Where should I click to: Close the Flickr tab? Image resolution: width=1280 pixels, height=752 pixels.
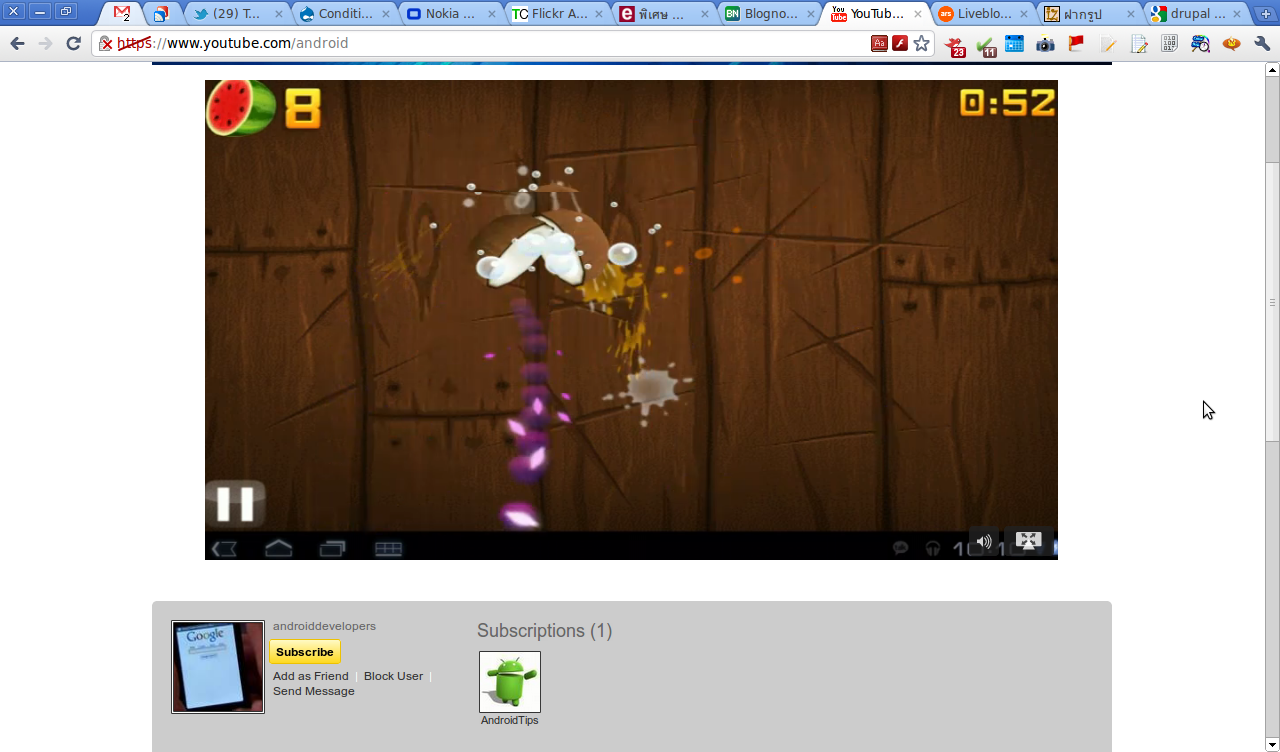[598, 14]
